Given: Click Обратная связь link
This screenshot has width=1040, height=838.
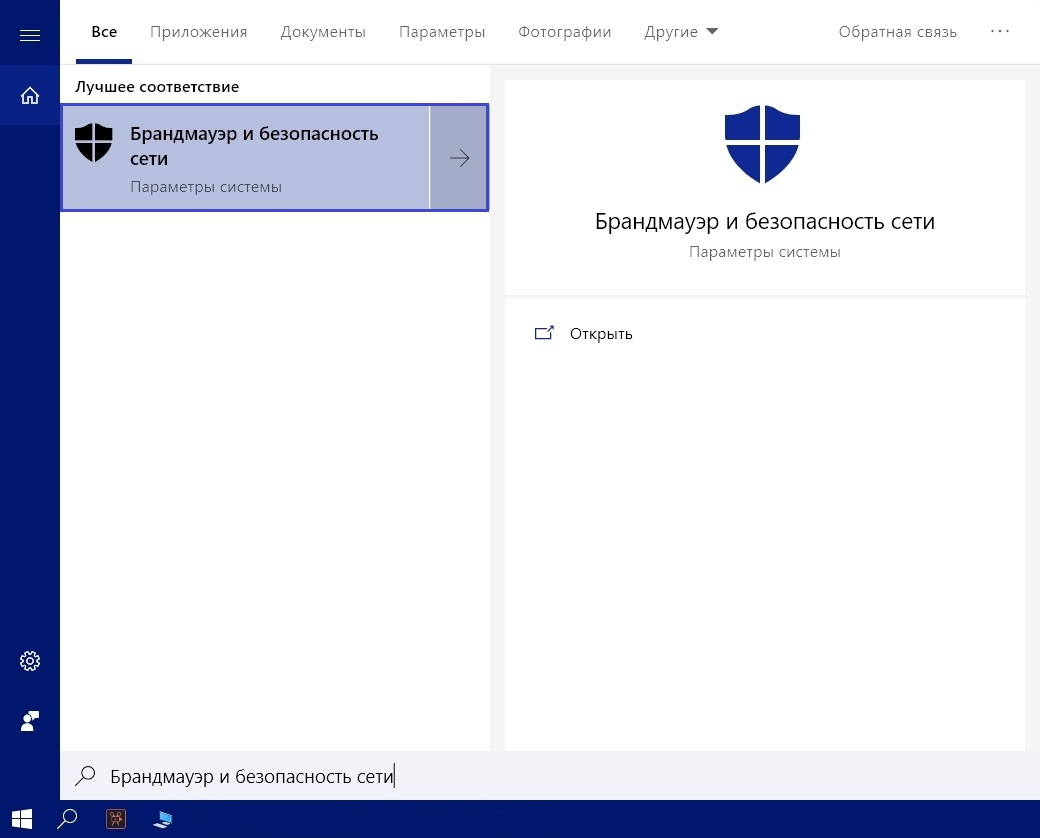Looking at the screenshot, I should [897, 32].
